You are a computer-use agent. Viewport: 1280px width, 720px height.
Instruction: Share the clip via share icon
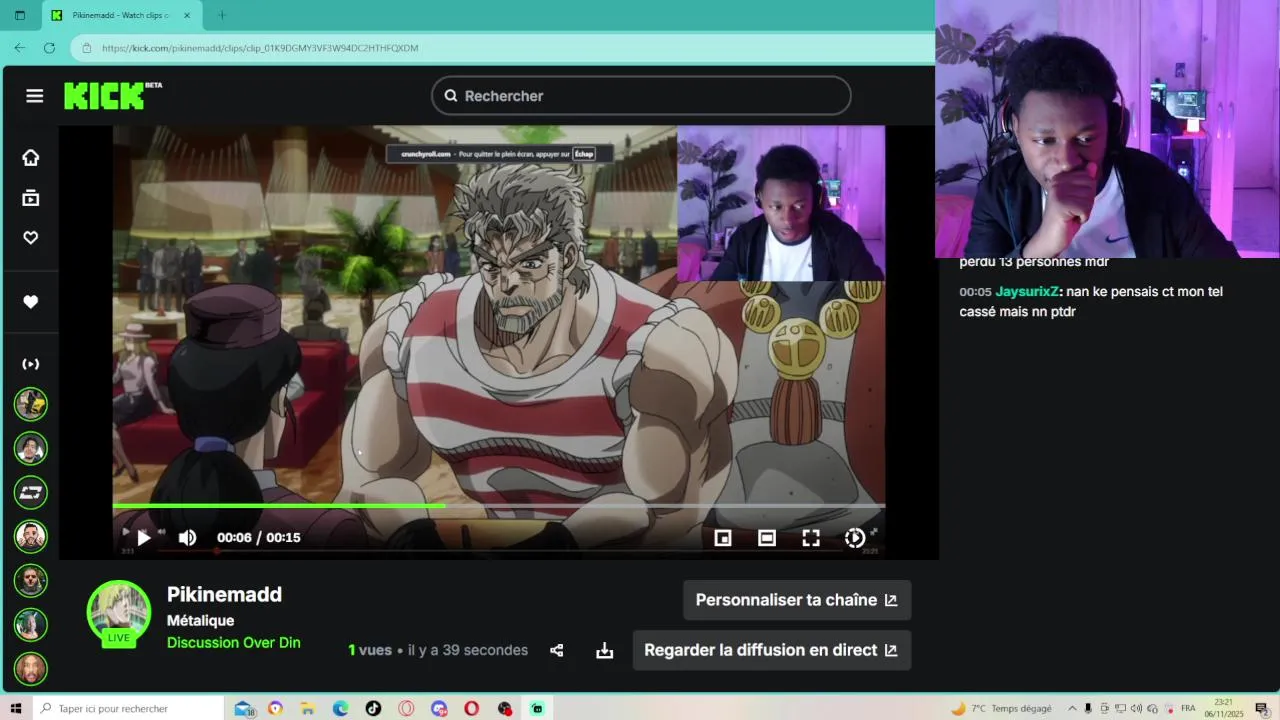point(557,651)
